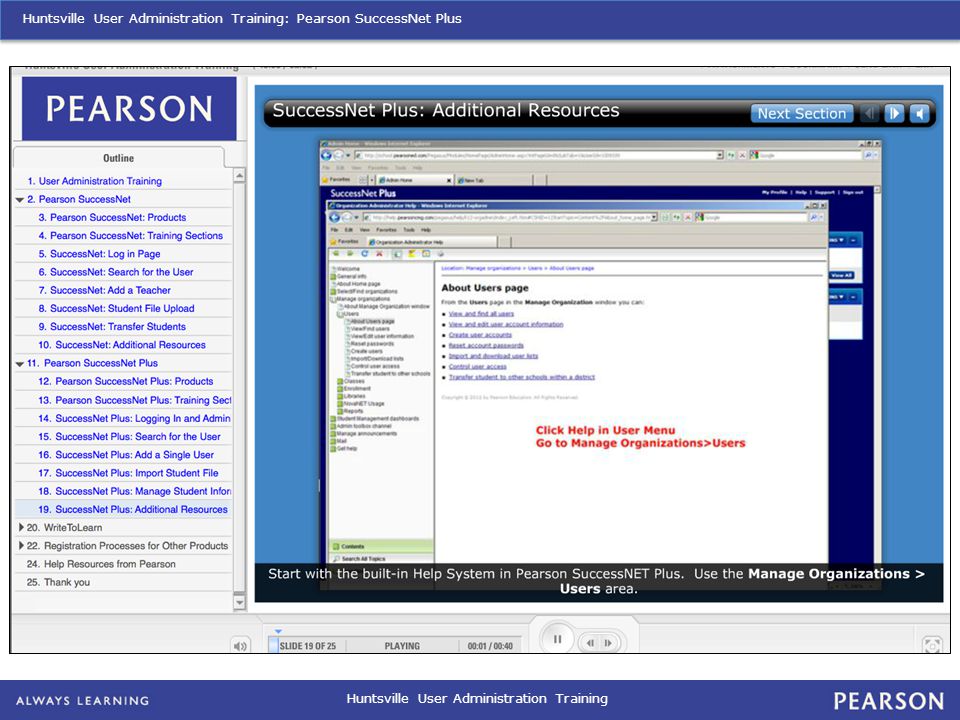
Task: Click 'Control user access' help link
Action: 478,367
